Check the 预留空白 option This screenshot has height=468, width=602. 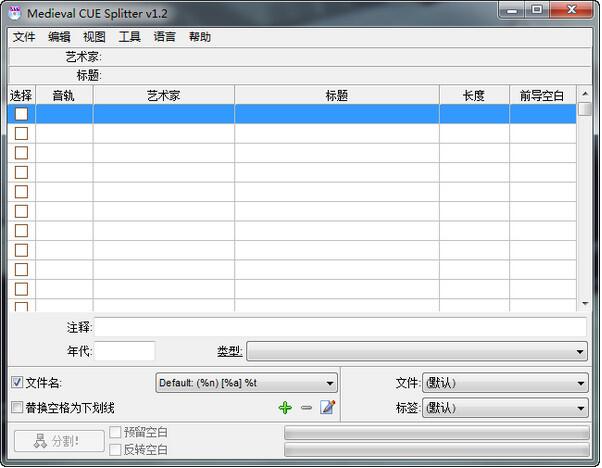(x=115, y=432)
